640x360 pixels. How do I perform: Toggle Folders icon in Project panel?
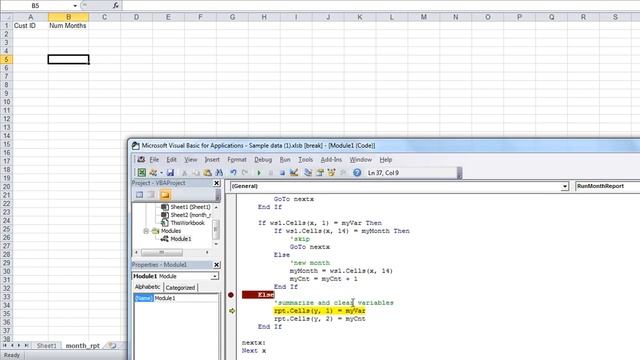coord(165,195)
